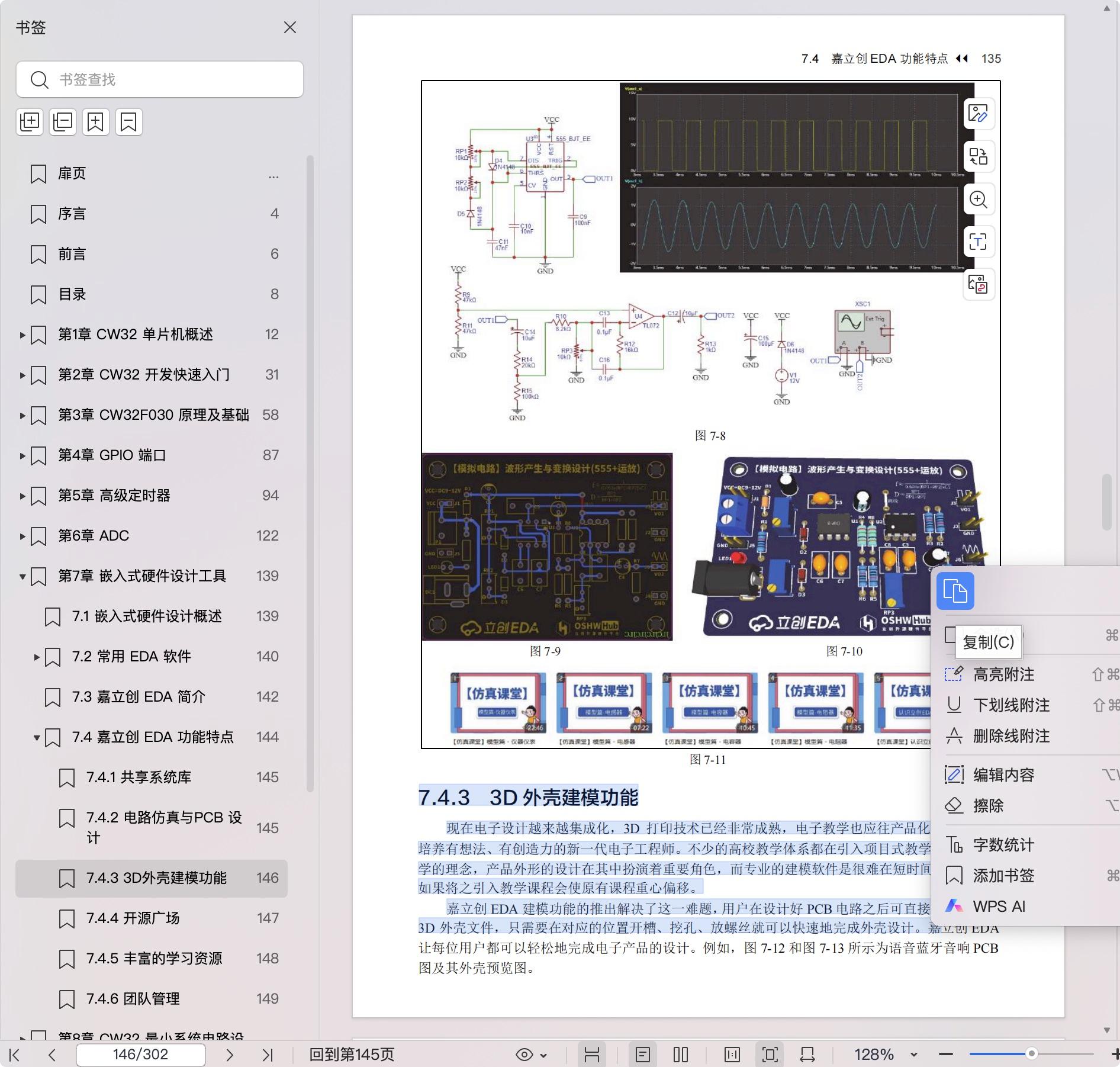The height and width of the screenshot is (1067, 1120).
Task: Click the collapse all bookmarks icon
Action: click(63, 122)
